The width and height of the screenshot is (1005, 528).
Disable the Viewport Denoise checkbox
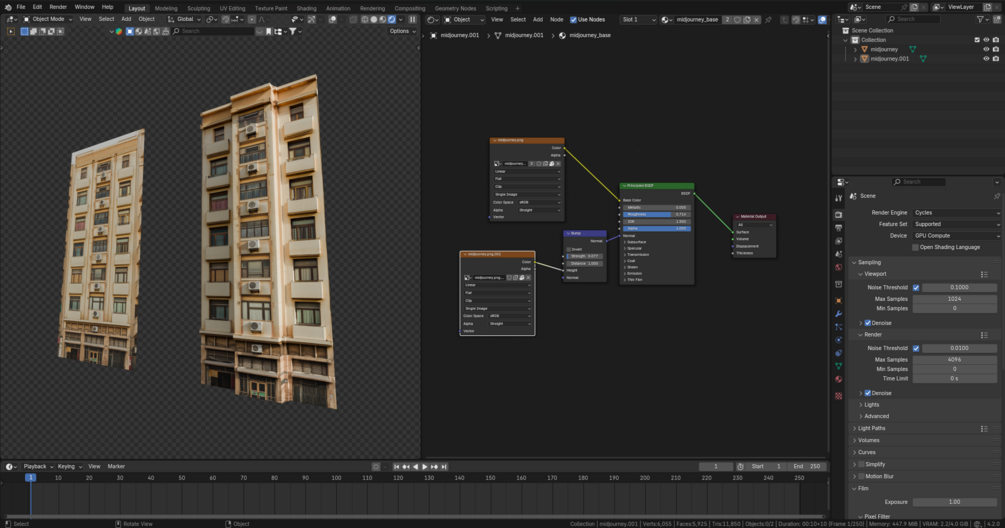click(867, 323)
